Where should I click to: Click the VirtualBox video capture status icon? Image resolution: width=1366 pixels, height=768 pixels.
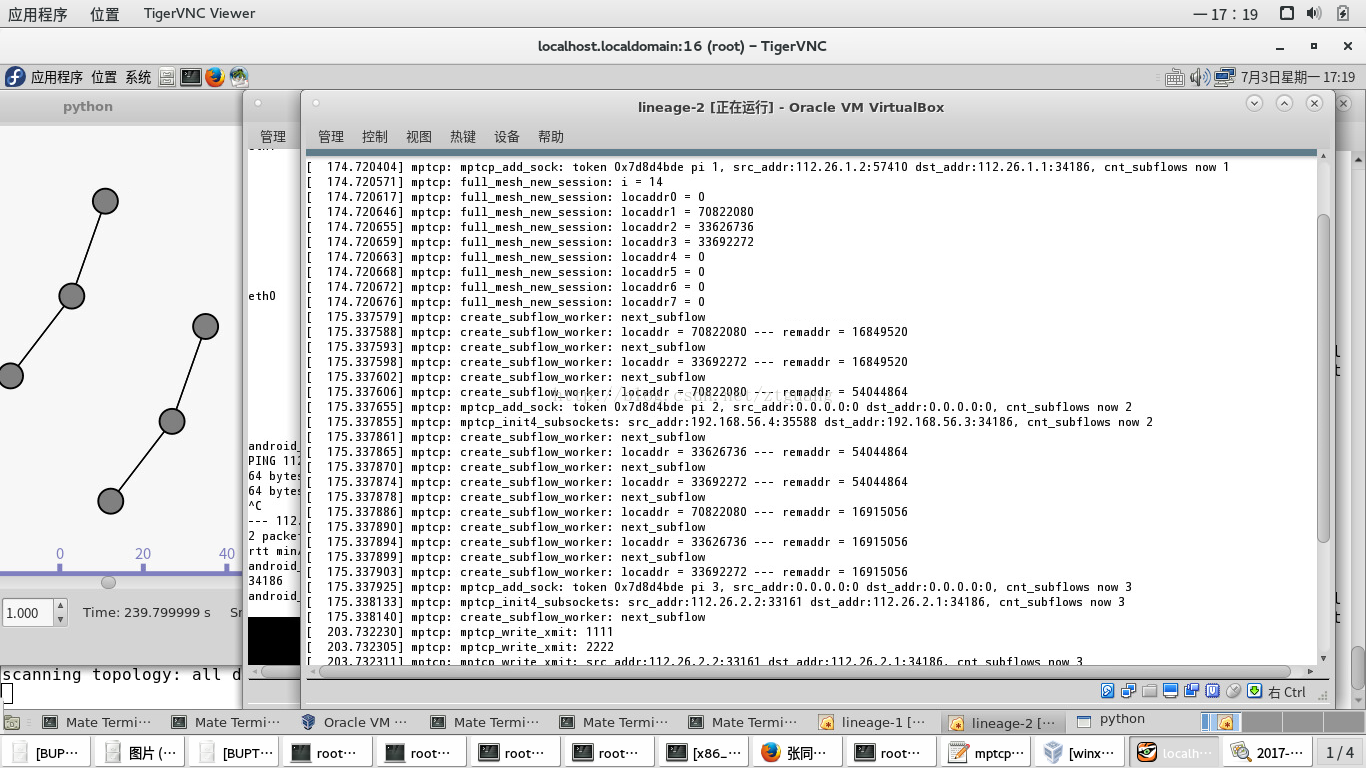click(x=1192, y=691)
